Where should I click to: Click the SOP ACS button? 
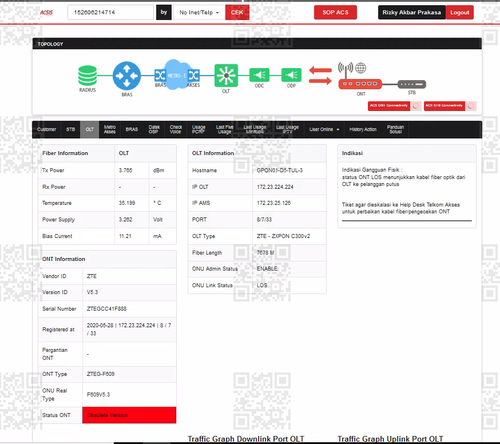pos(335,12)
